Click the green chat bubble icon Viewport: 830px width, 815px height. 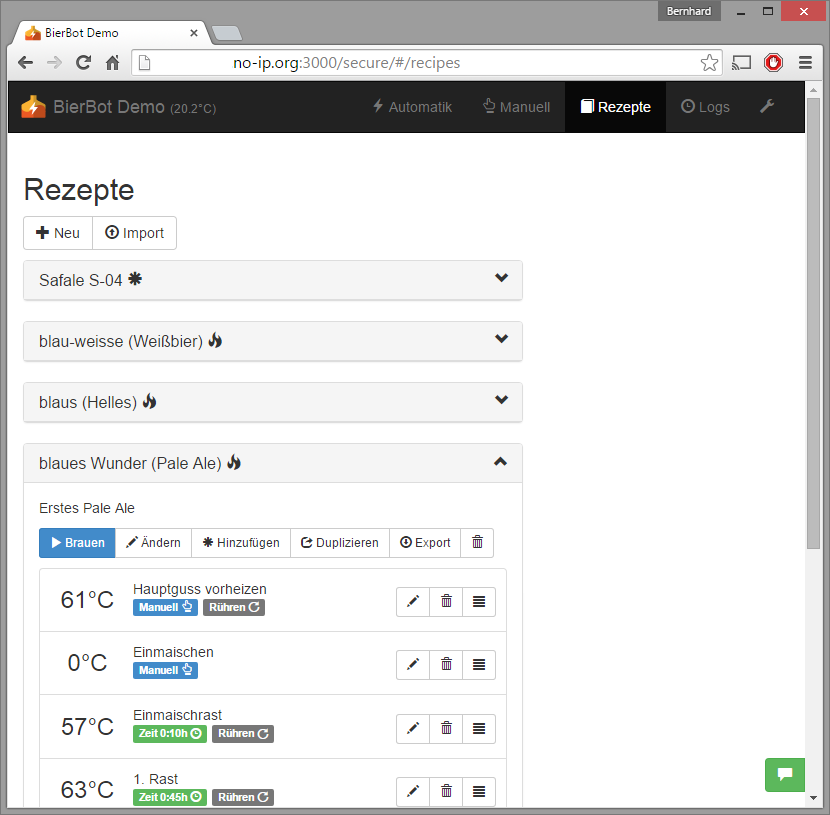(x=785, y=775)
